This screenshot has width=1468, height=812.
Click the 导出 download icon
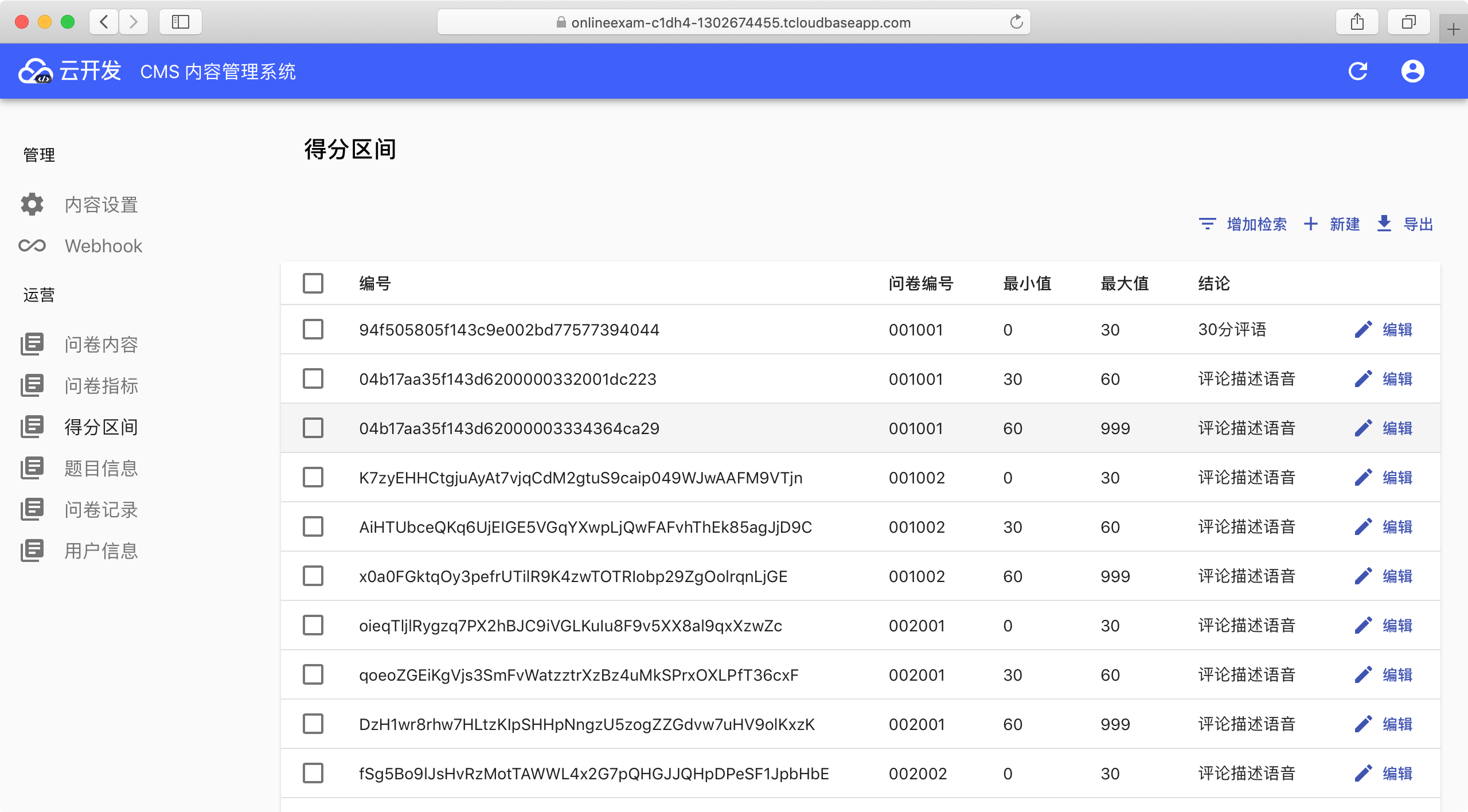1384,224
